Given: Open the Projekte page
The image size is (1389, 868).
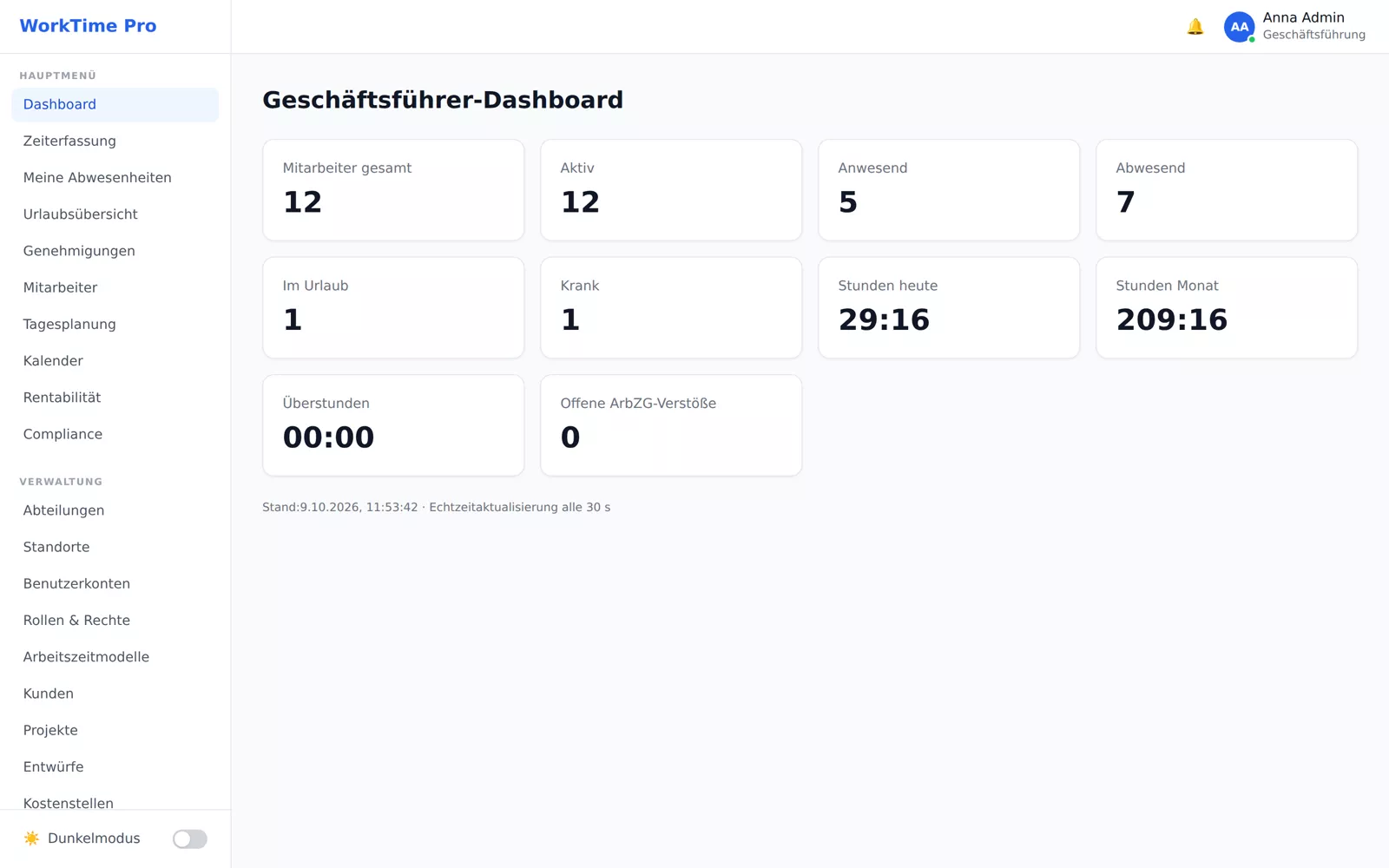Looking at the screenshot, I should 115,731.
